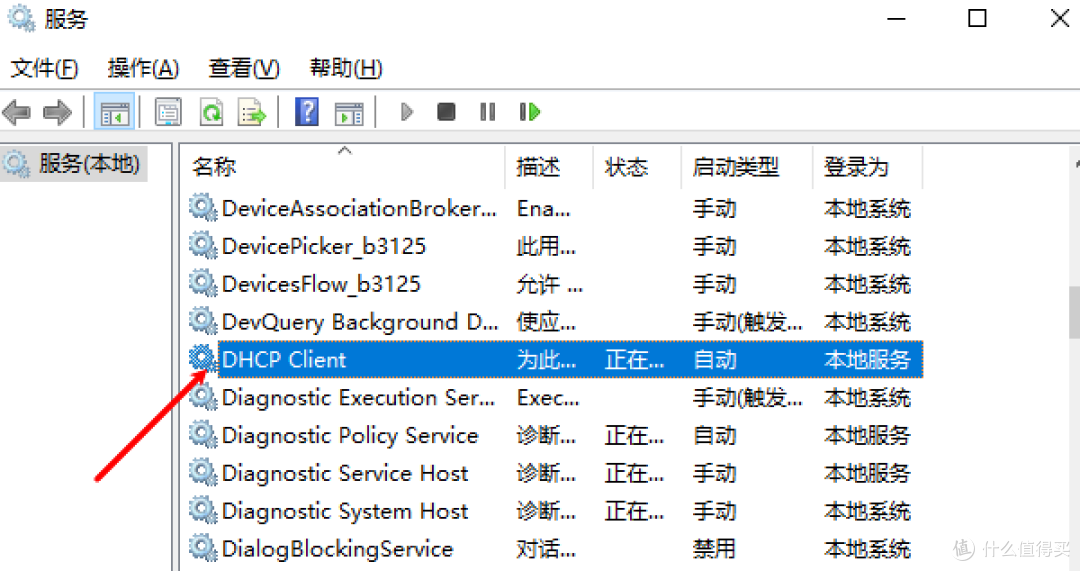Click the Start Service play icon
This screenshot has width=1080, height=571.
tap(406, 112)
